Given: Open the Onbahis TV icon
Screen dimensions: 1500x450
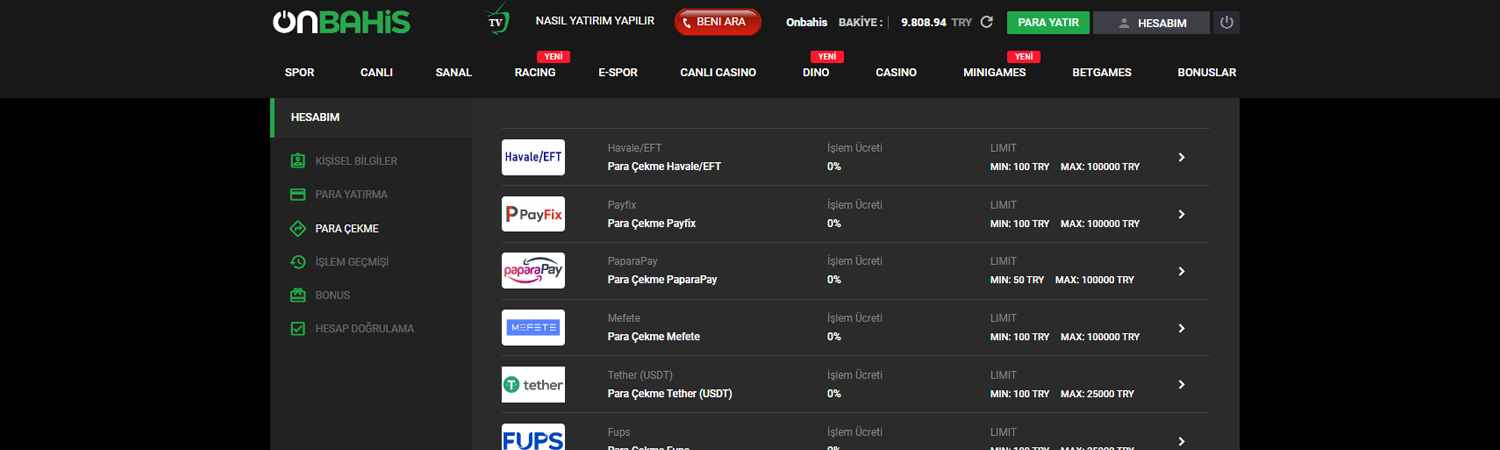Looking at the screenshot, I should tap(497, 20).
